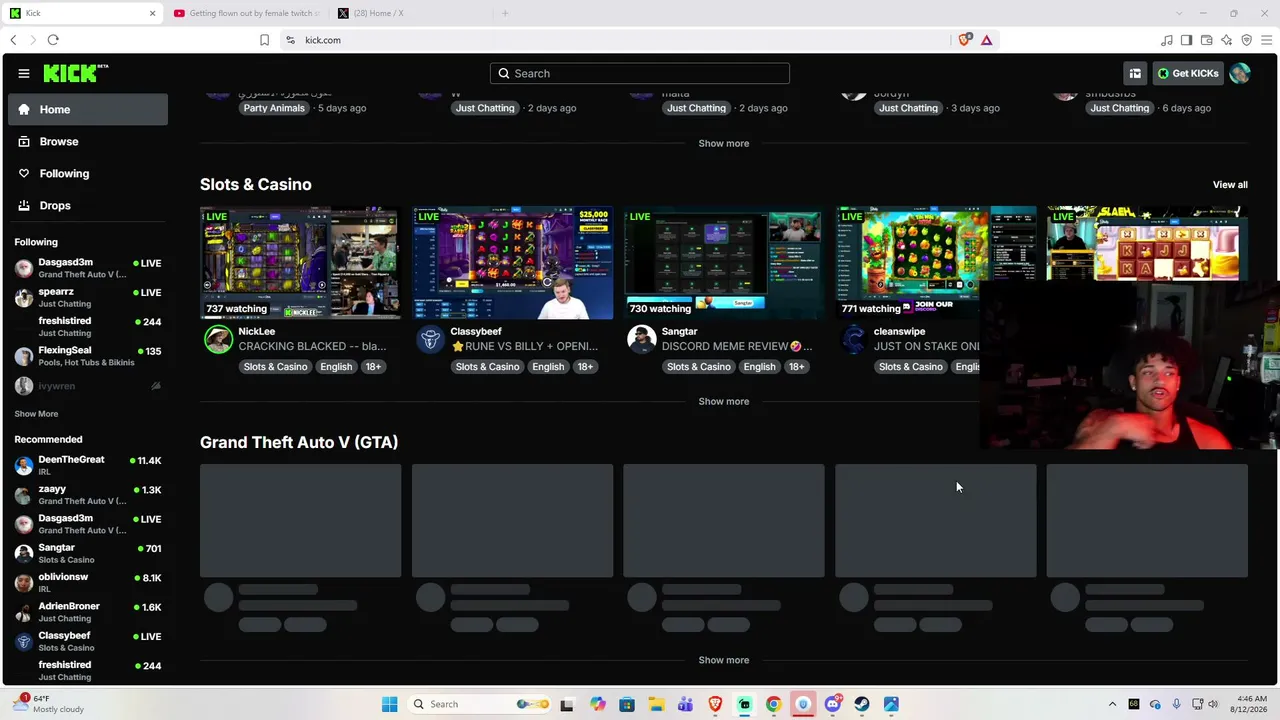Switch to the Home / X tab
This screenshot has height=720, width=1280.
(410, 13)
